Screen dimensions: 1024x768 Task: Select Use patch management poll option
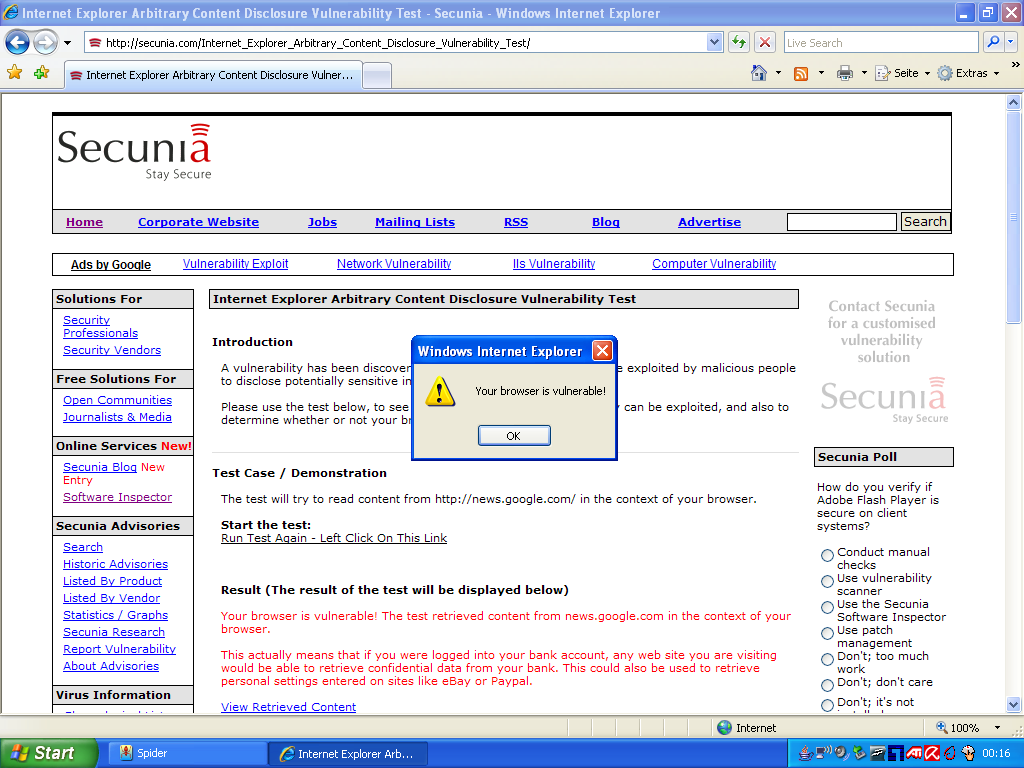point(827,633)
